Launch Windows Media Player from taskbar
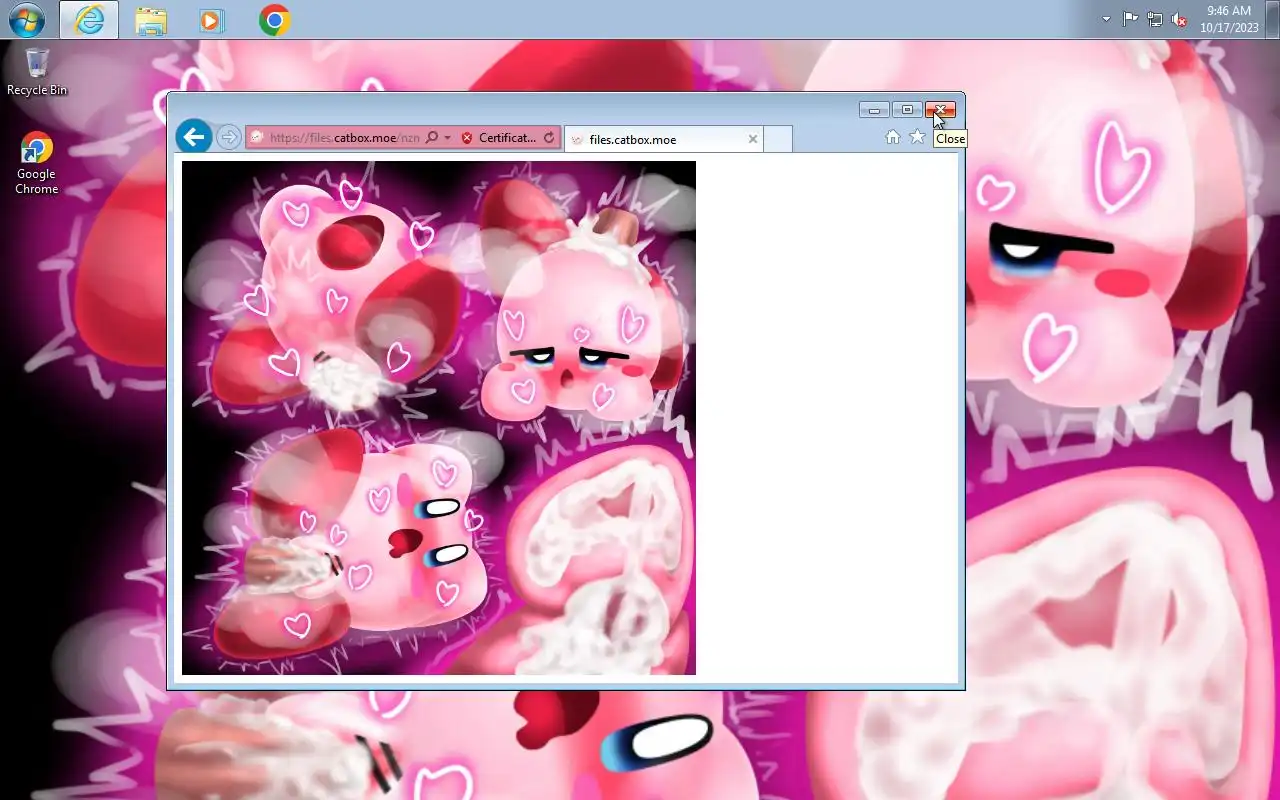The height and width of the screenshot is (800, 1280). [212, 20]
